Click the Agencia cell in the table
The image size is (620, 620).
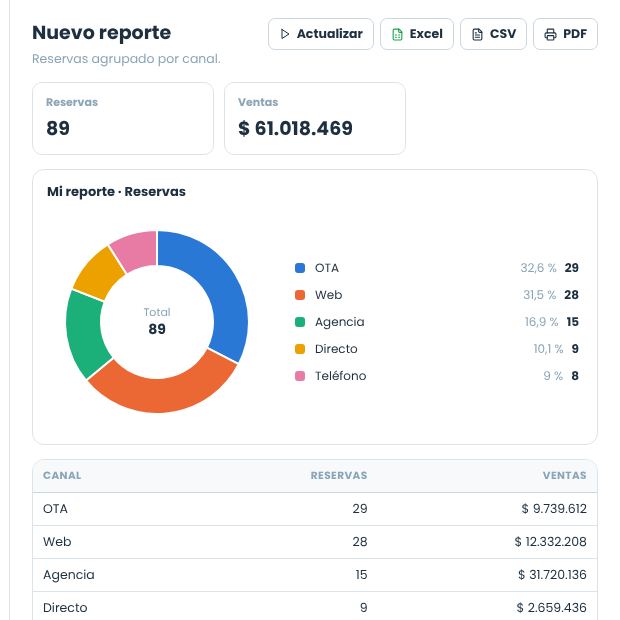[69, 575]
